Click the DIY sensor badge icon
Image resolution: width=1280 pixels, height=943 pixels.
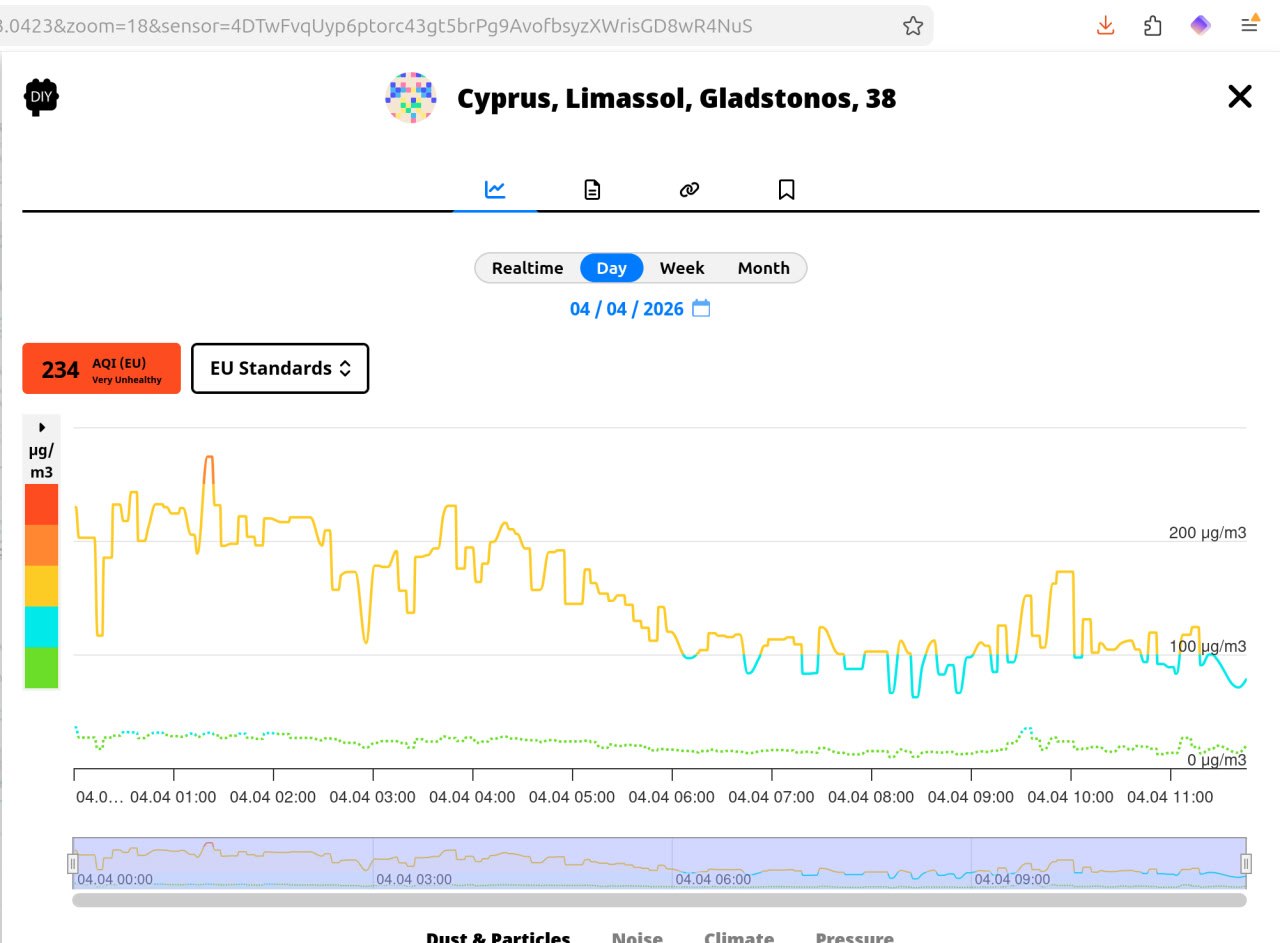(41, 97)
